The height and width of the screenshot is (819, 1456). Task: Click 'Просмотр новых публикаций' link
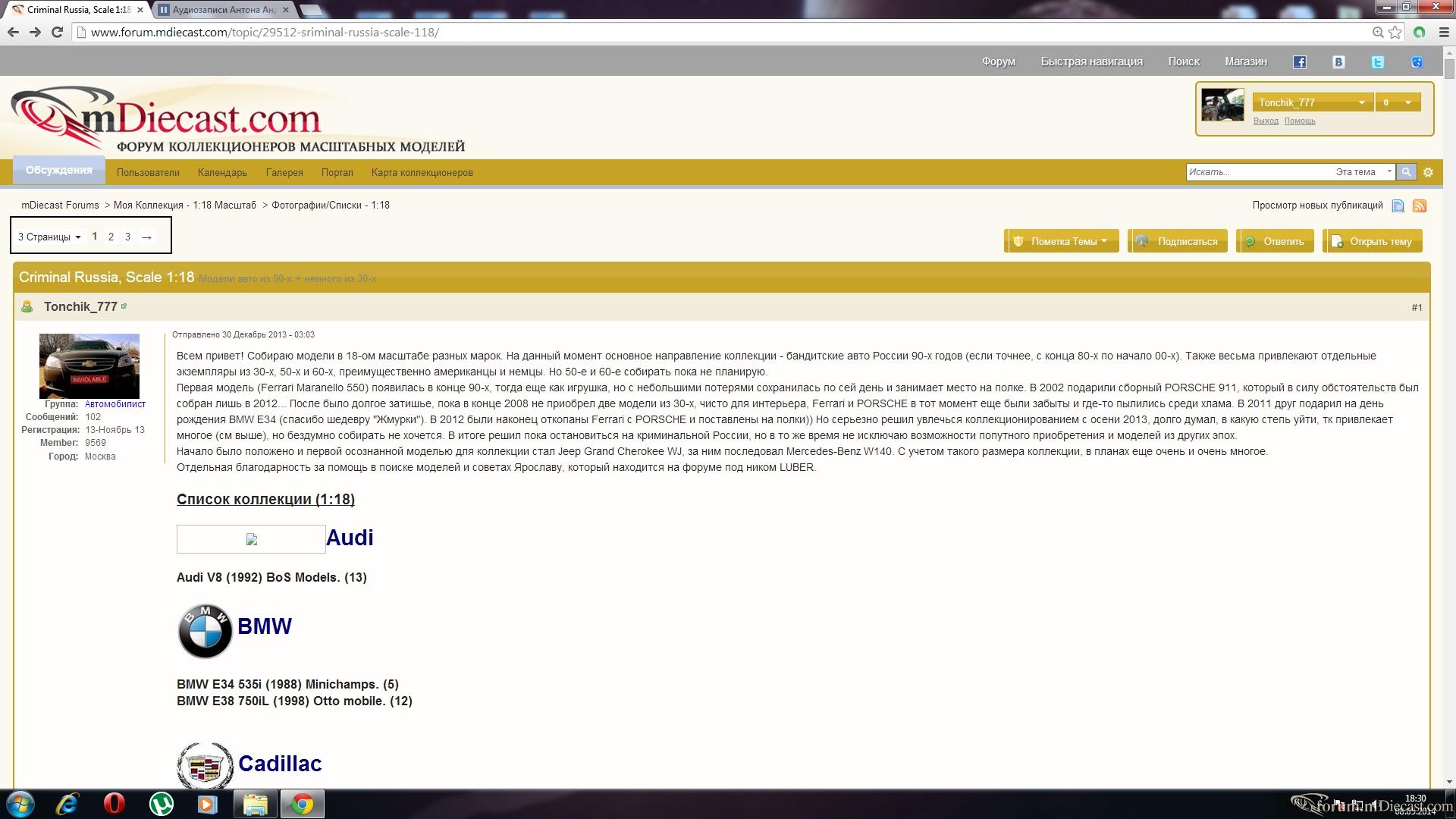1317,206
